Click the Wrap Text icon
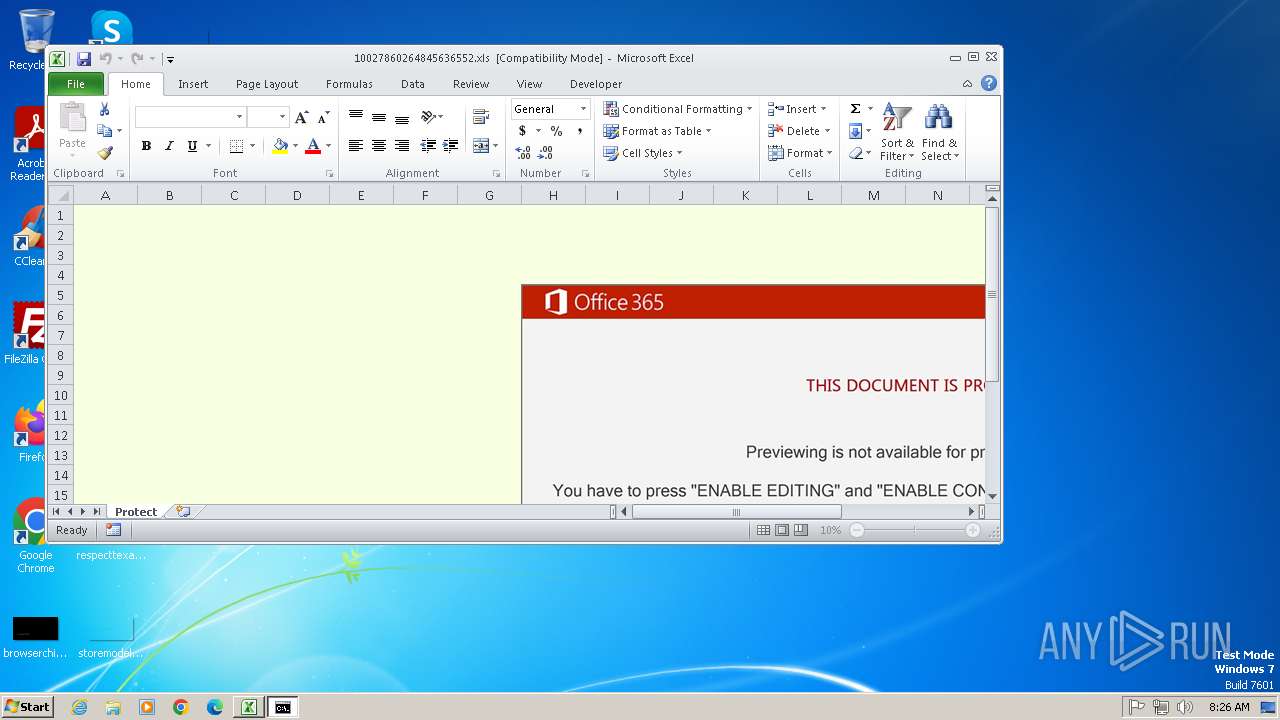This screenshot has height=720, width=1280. click(481, 117)
